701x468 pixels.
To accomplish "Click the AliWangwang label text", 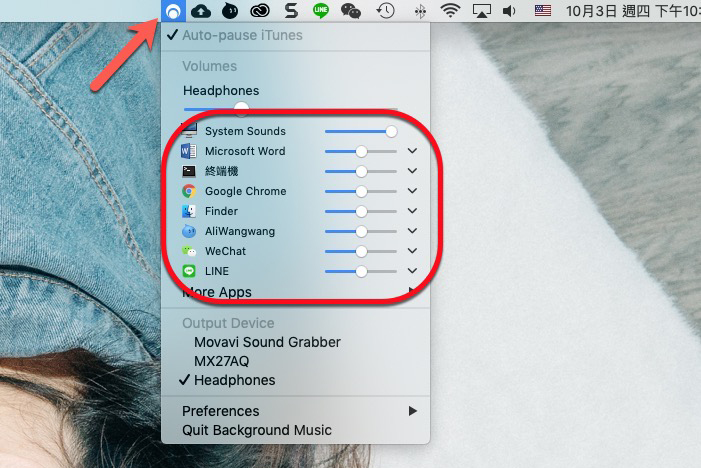I will coord(240,232).
